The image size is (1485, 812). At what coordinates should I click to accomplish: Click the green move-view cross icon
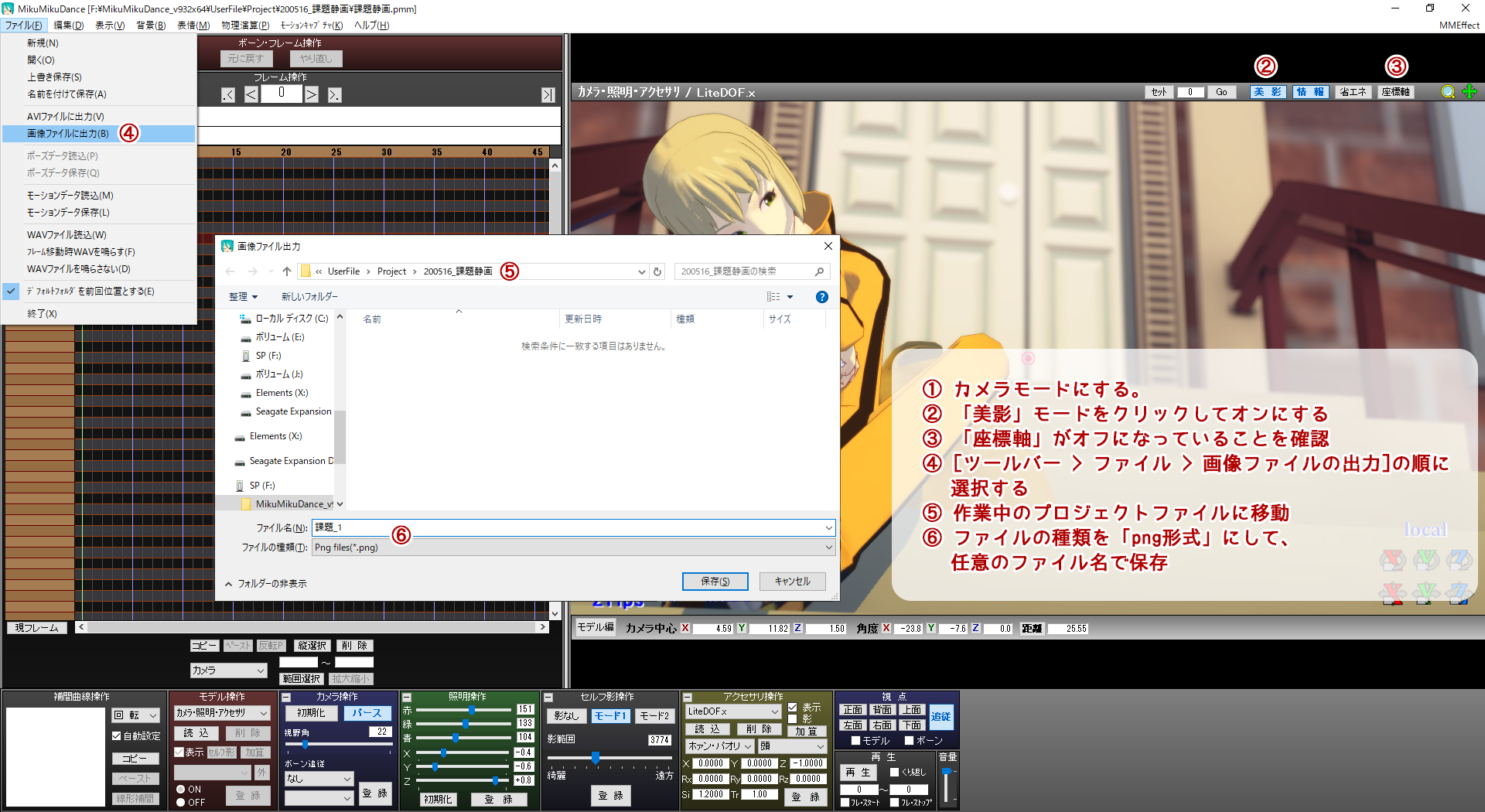(x=1470, y=92)
